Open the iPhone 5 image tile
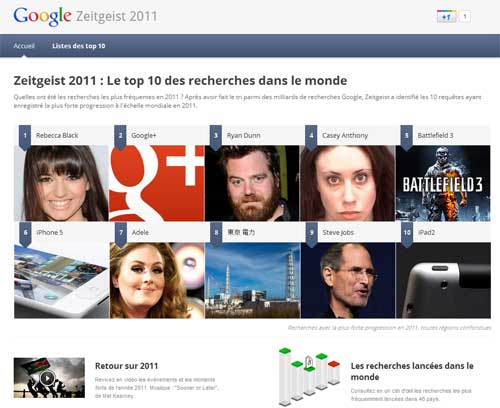 coord(61,280)
